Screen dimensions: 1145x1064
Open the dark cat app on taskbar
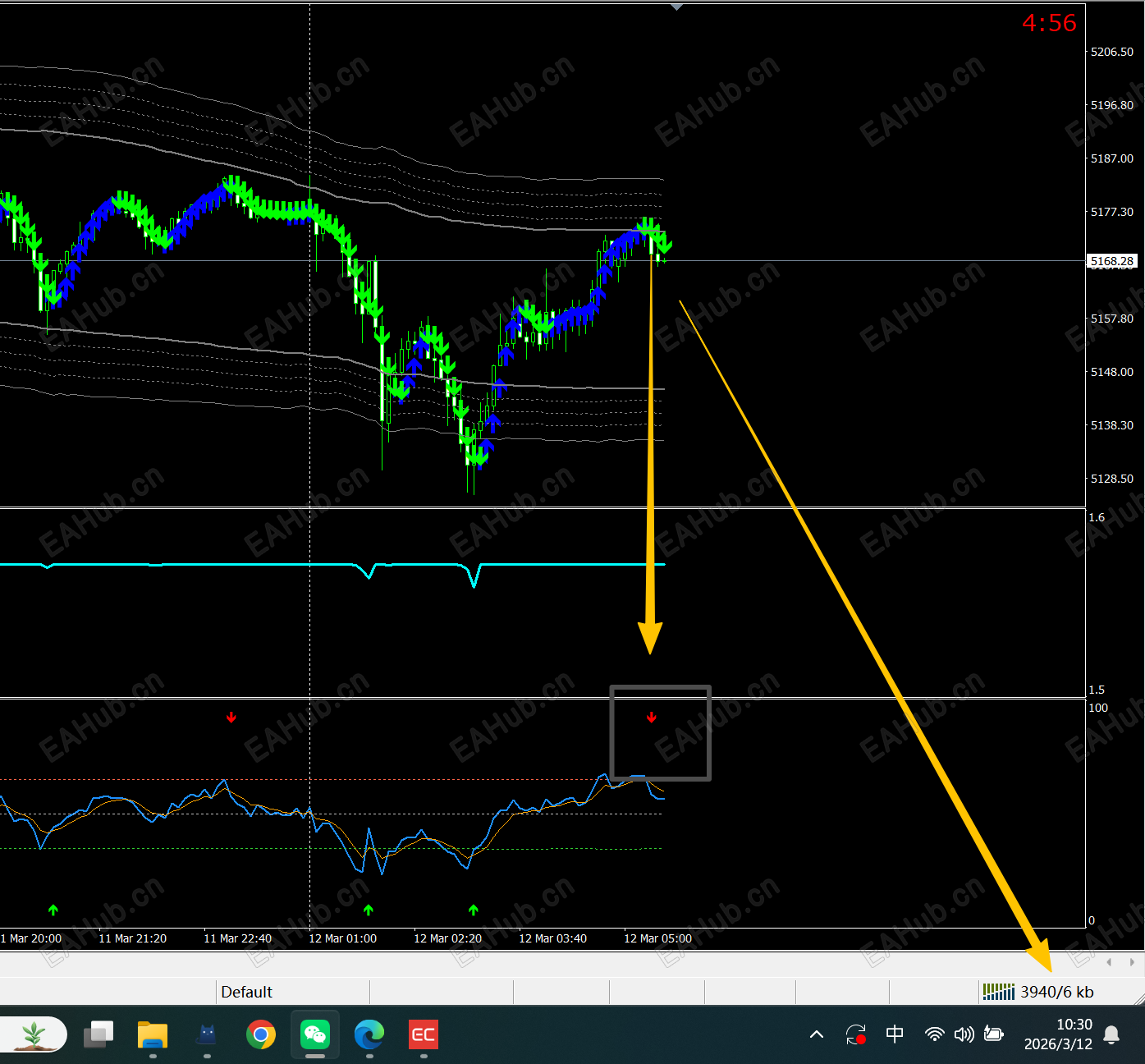coord(207,1034)
